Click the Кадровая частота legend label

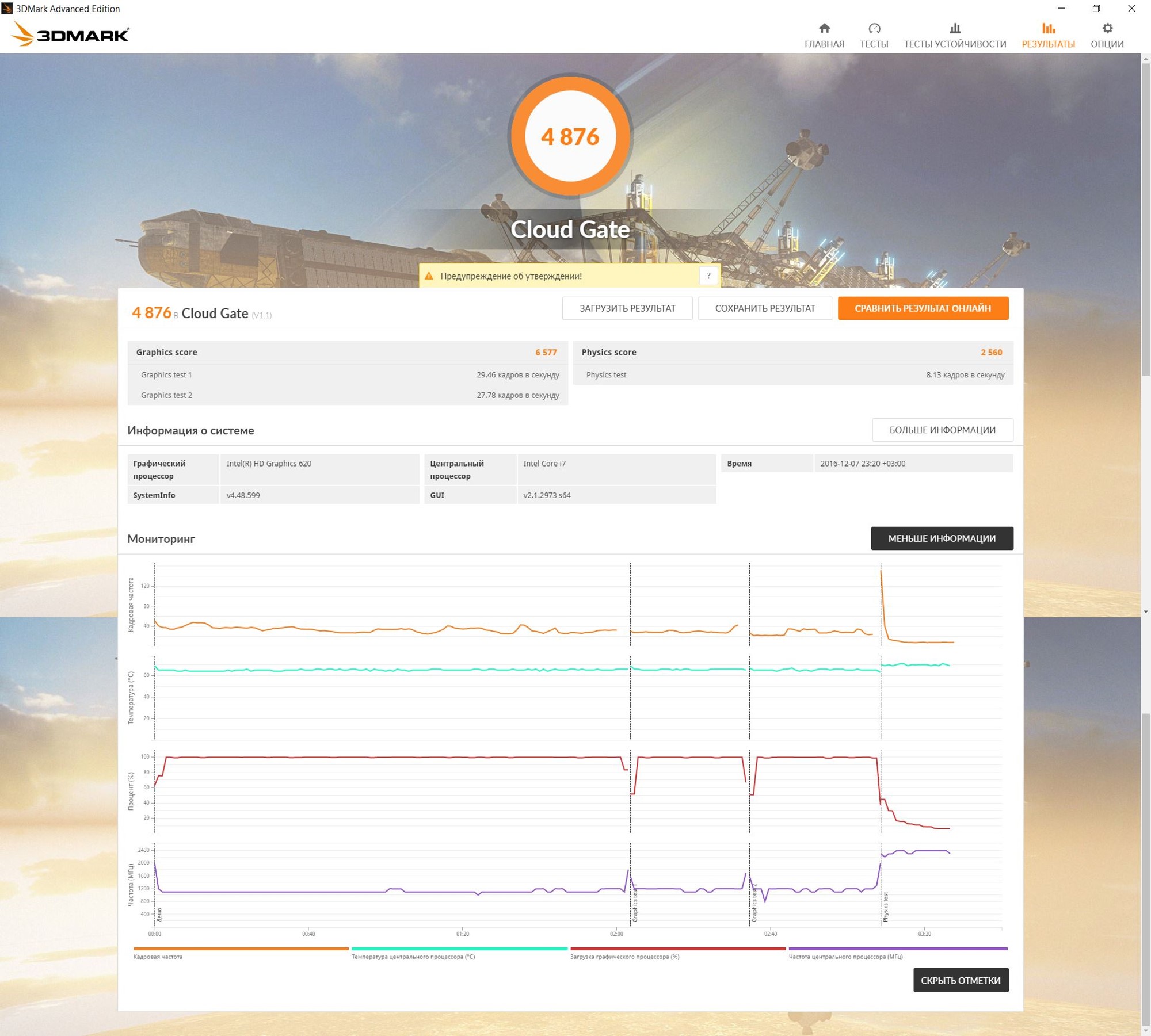click(158, 957)
